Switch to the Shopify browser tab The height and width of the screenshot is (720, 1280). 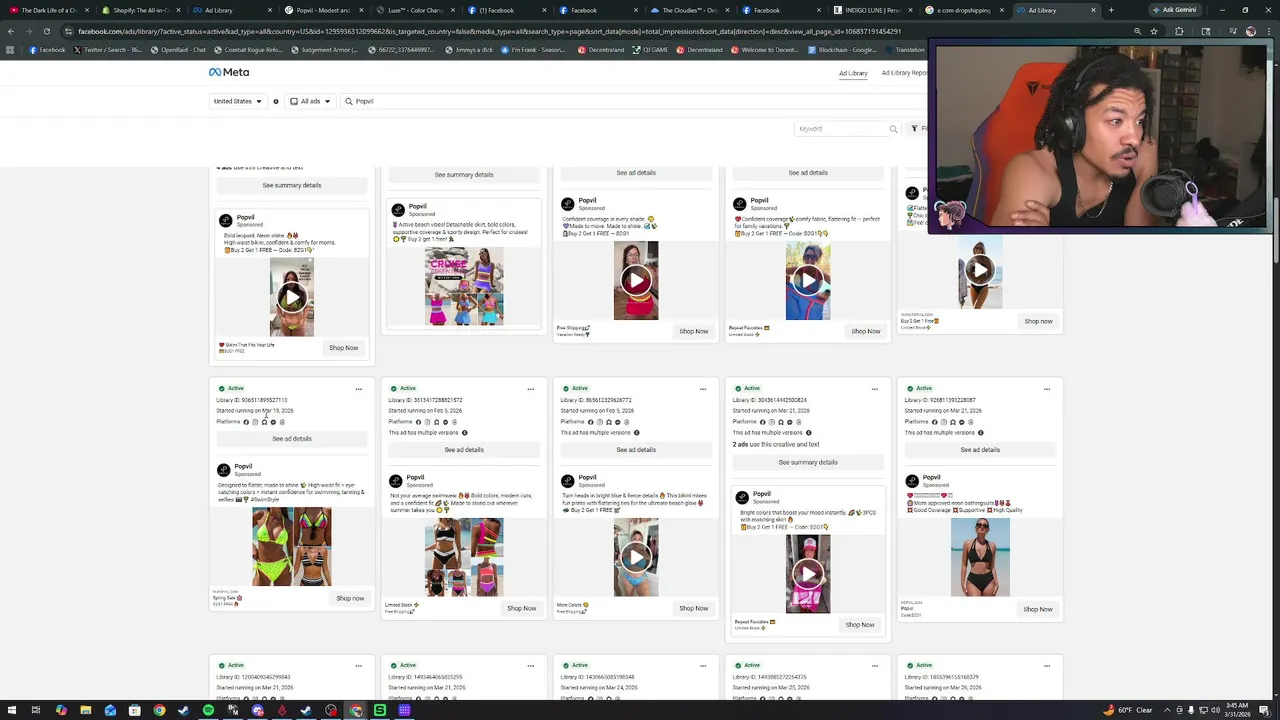click(x=140, y=10)
